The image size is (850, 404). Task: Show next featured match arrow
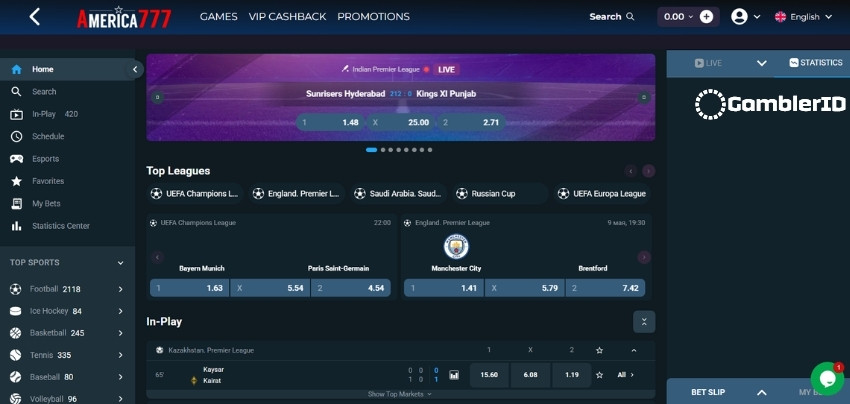[x=644, y=257]
